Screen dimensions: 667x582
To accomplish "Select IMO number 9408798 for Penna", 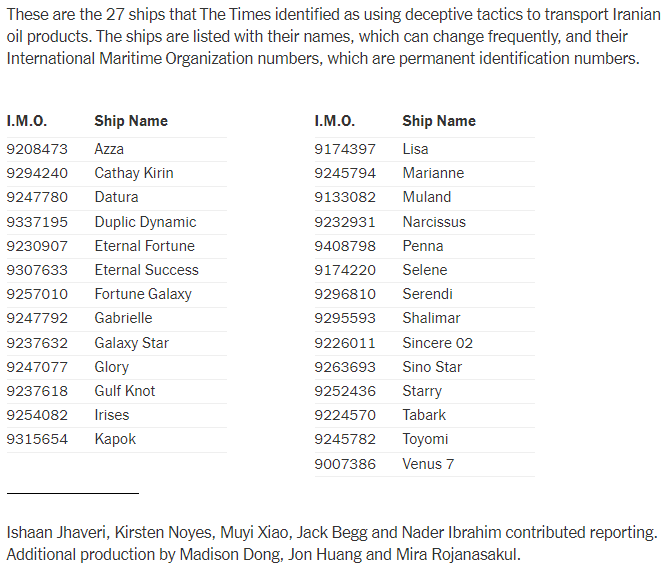I will point(345,246).
